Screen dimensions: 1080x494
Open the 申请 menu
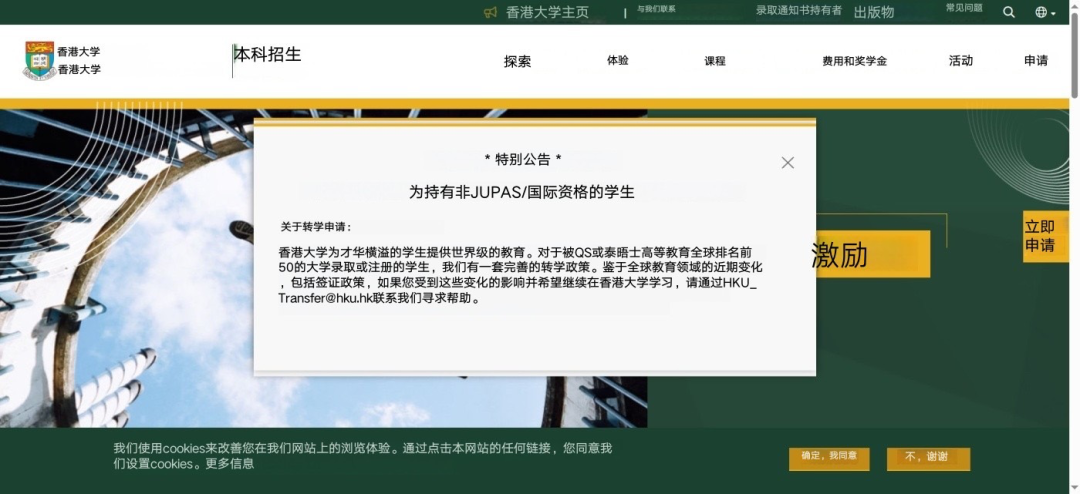[1036, 60]
